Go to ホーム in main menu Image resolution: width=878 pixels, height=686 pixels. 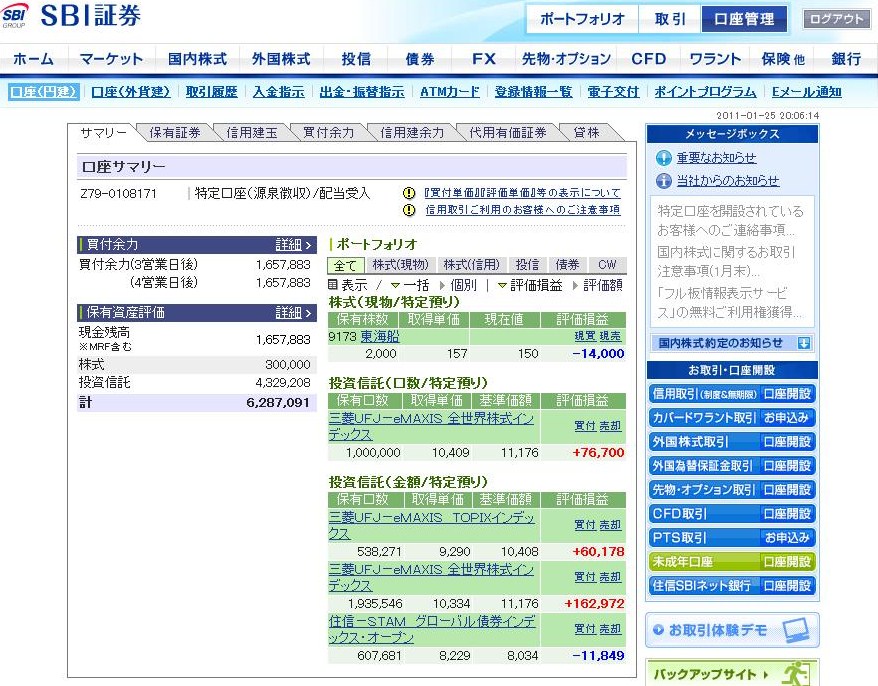click(34, 59)
